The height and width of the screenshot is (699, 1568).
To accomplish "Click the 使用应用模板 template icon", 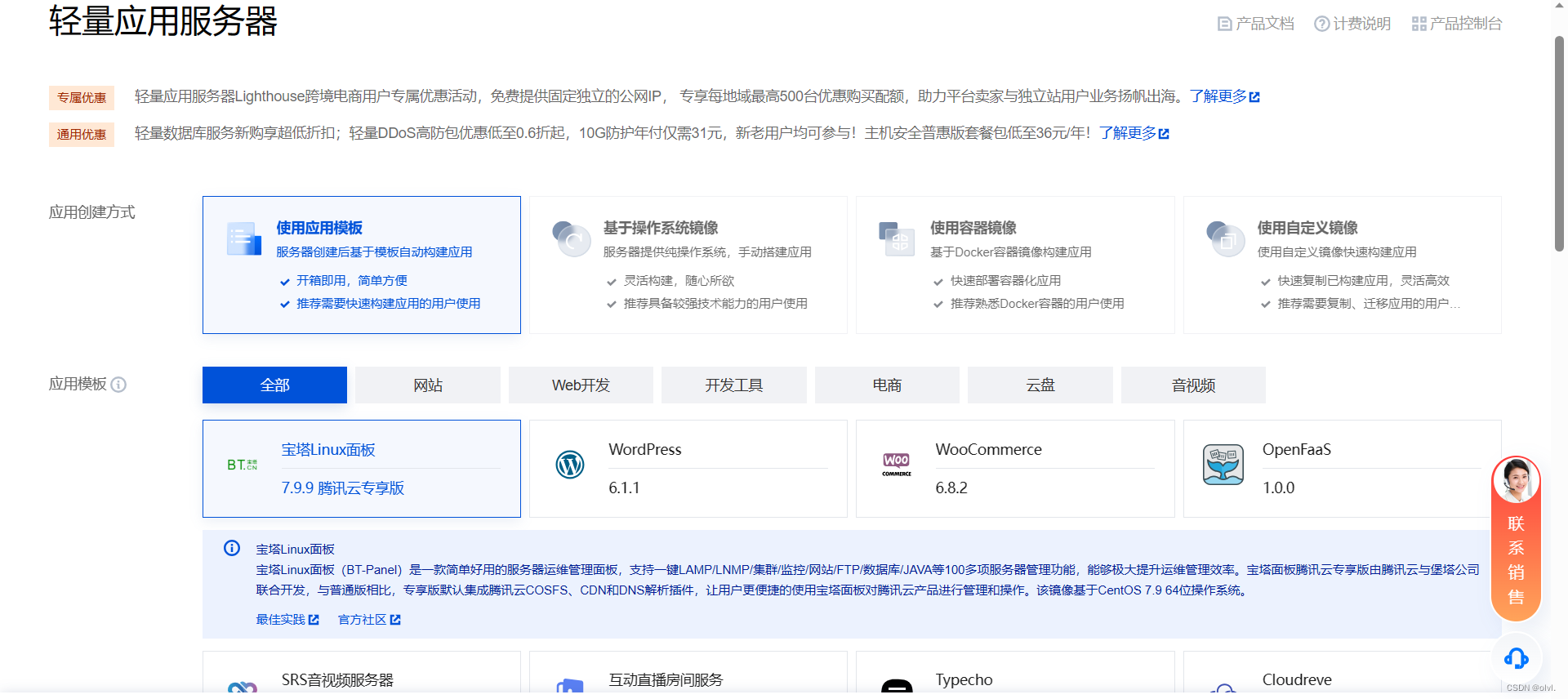I will (x=243, y=239).
